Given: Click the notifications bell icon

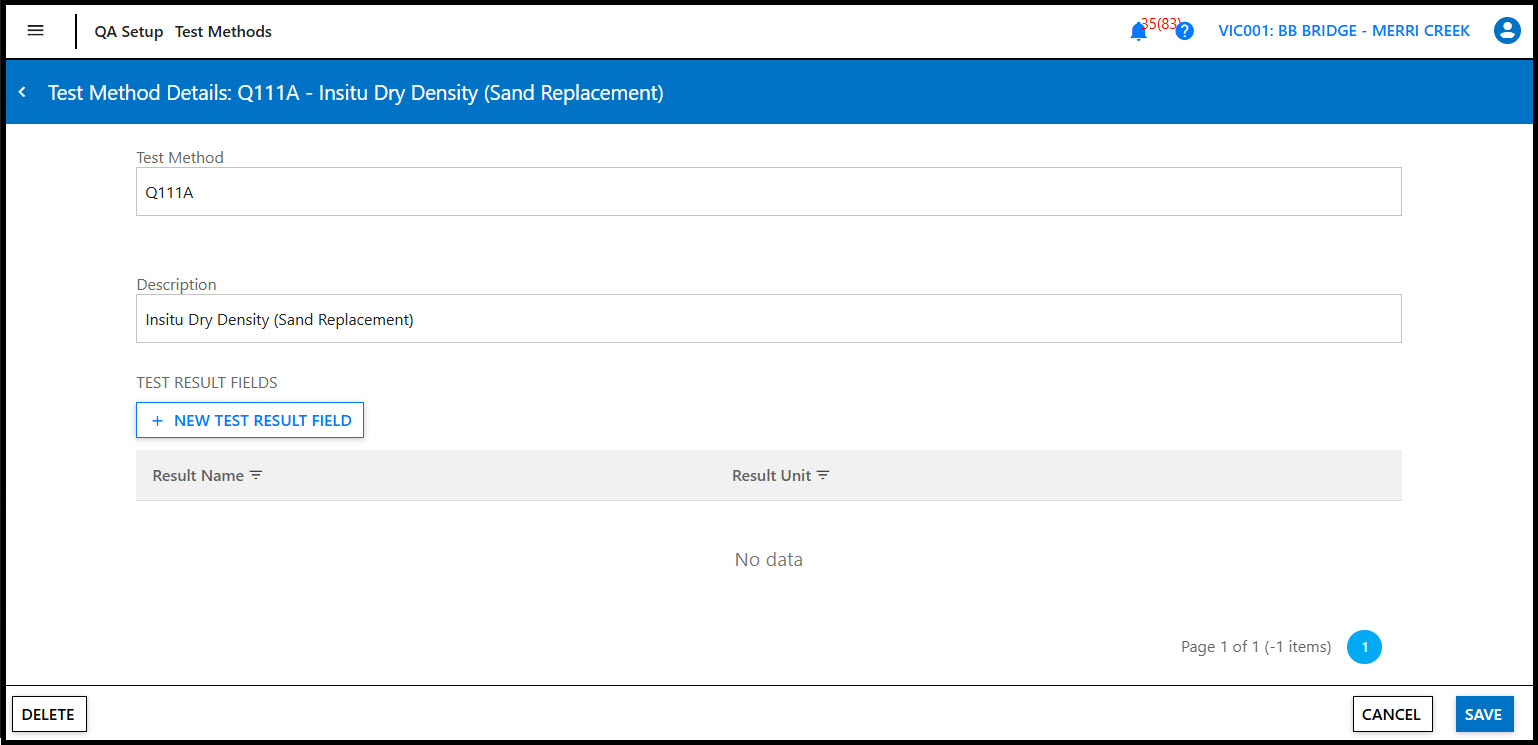Looking at the screenshot, I should [1138, 32].
